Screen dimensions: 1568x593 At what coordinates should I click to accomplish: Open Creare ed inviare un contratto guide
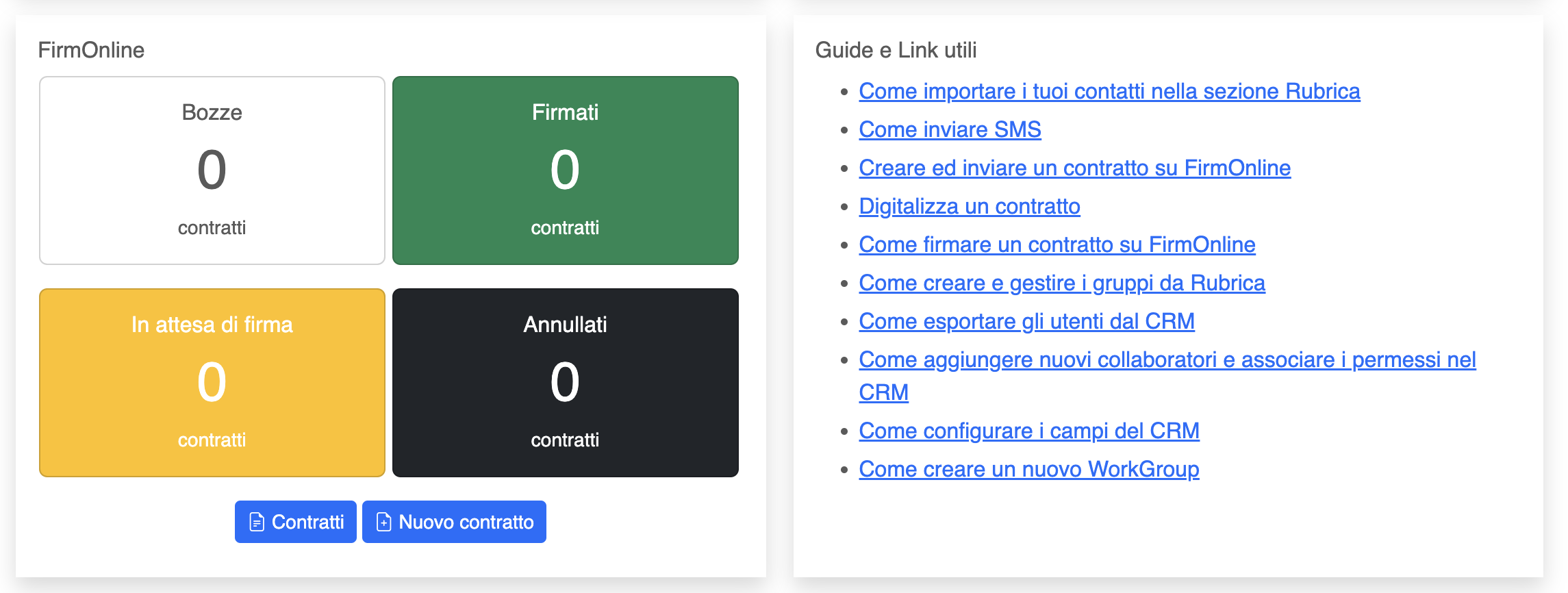point(1074,168)
